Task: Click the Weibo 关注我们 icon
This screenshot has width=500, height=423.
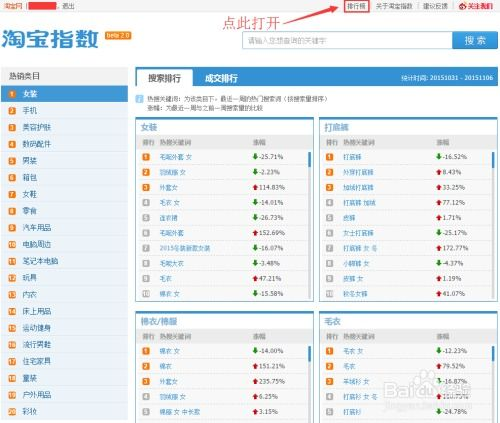Action: point(462,6)
